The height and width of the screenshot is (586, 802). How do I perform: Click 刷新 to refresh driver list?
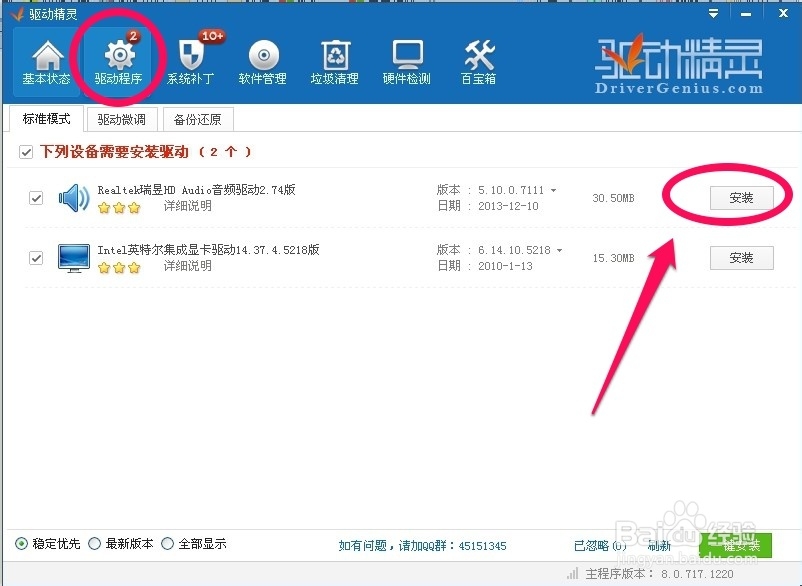pyautogui.click(x=660, y=545)
